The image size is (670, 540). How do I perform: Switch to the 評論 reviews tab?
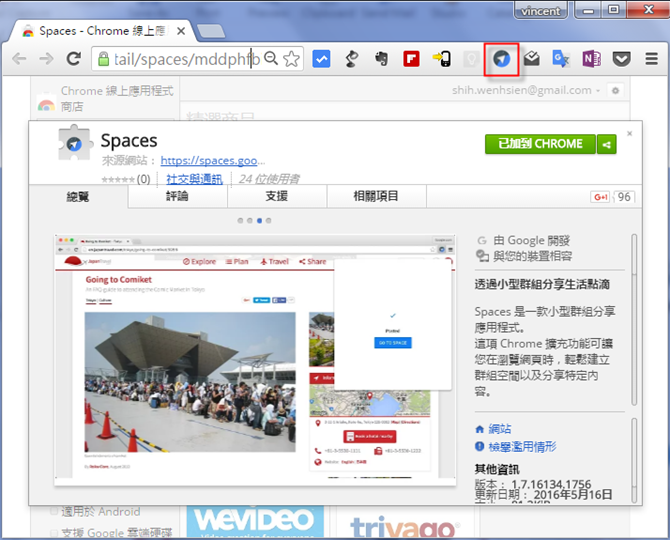click(177, 196)
